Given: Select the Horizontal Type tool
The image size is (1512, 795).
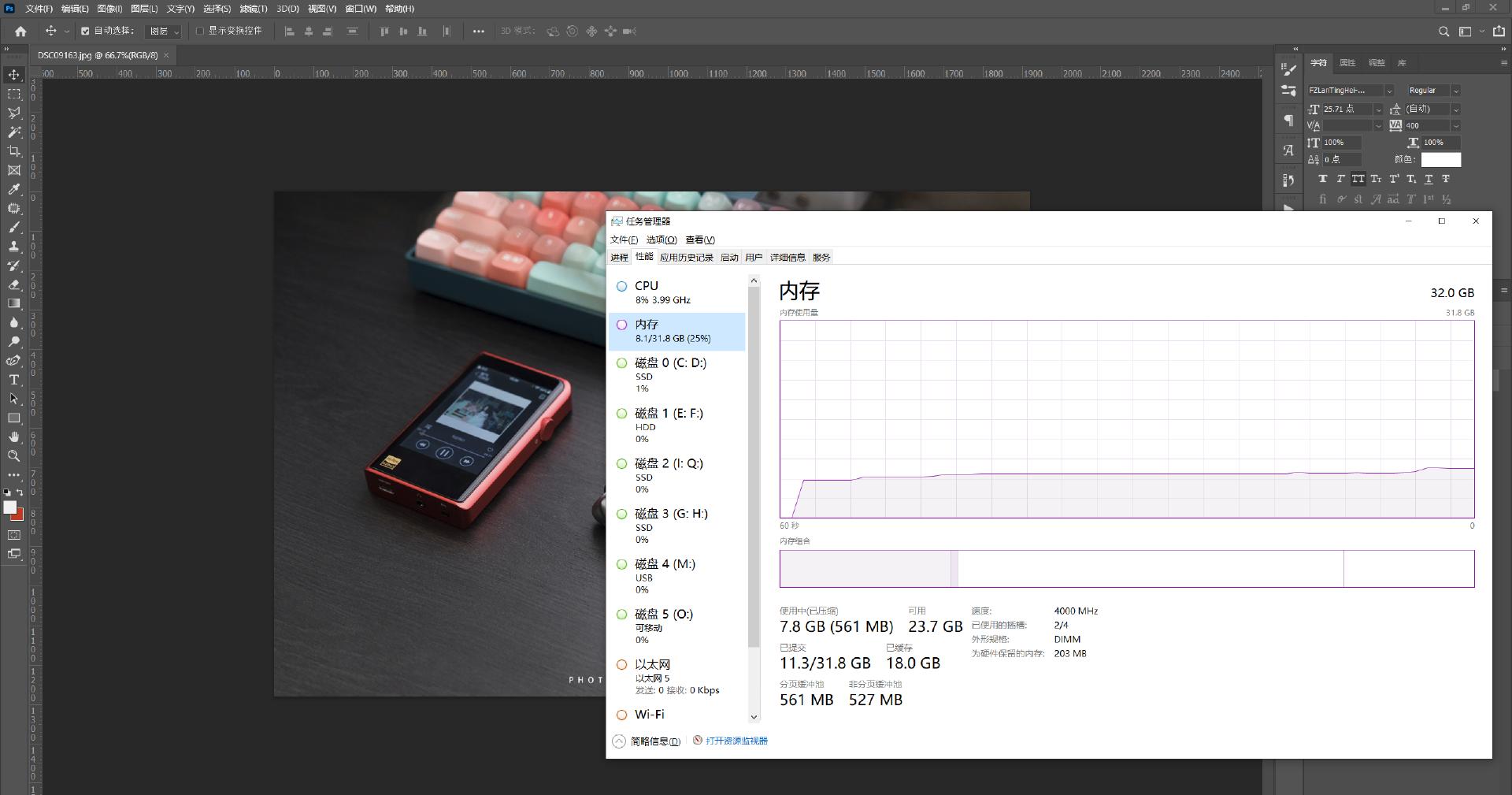Looking at the screenshot, I should [13, 380].
